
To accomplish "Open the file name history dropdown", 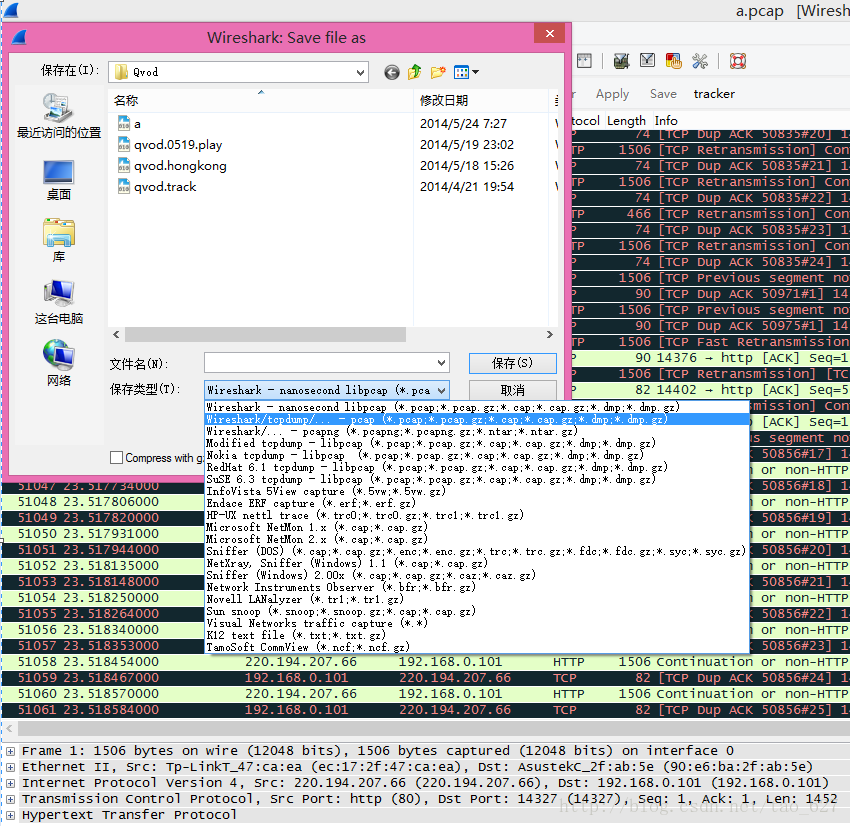I will click(441, 363).
